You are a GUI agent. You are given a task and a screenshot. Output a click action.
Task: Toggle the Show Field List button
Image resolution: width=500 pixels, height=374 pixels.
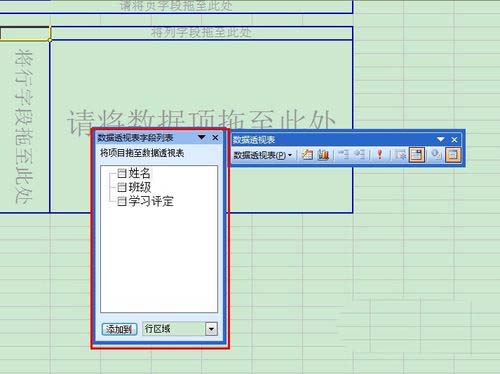pos(453,155)
